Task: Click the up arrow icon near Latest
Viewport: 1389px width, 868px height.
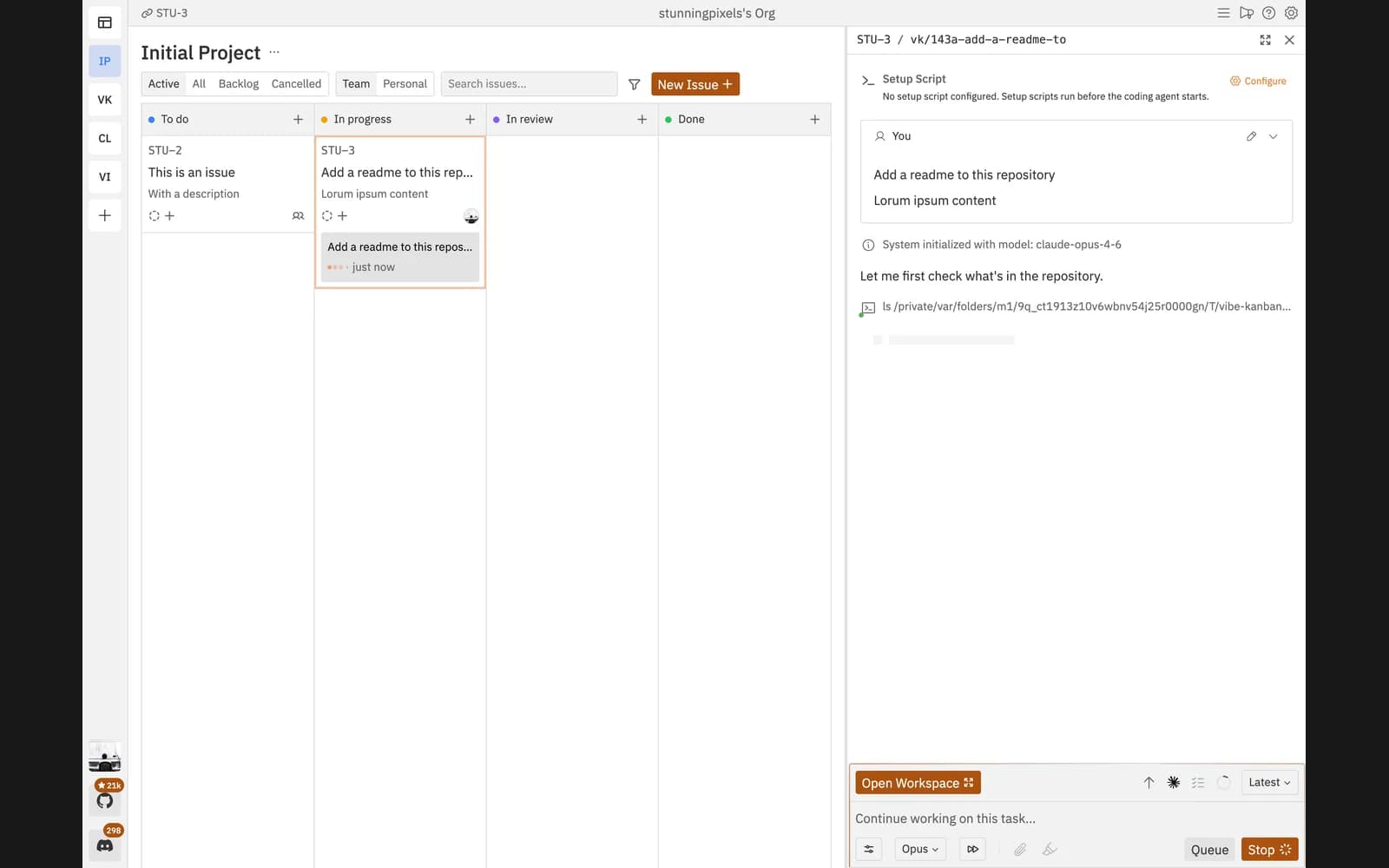Action: 1149,782
